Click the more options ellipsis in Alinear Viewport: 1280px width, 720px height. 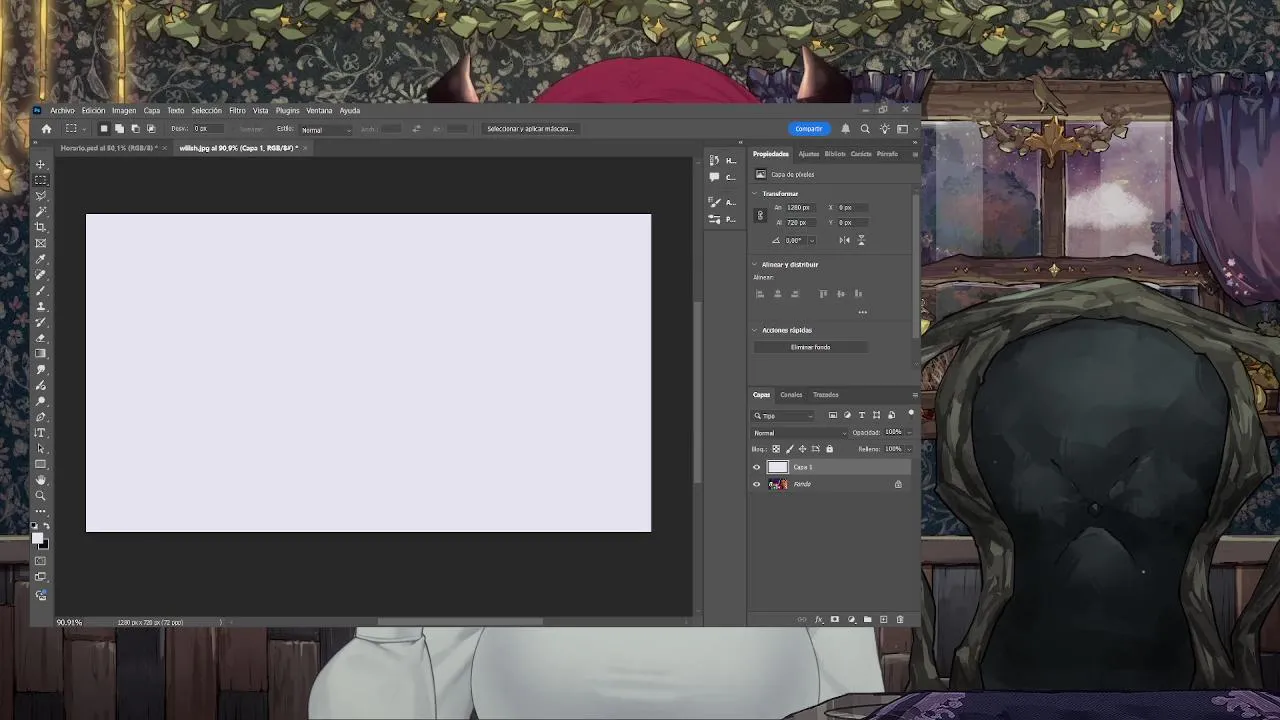tap(862, 312)
